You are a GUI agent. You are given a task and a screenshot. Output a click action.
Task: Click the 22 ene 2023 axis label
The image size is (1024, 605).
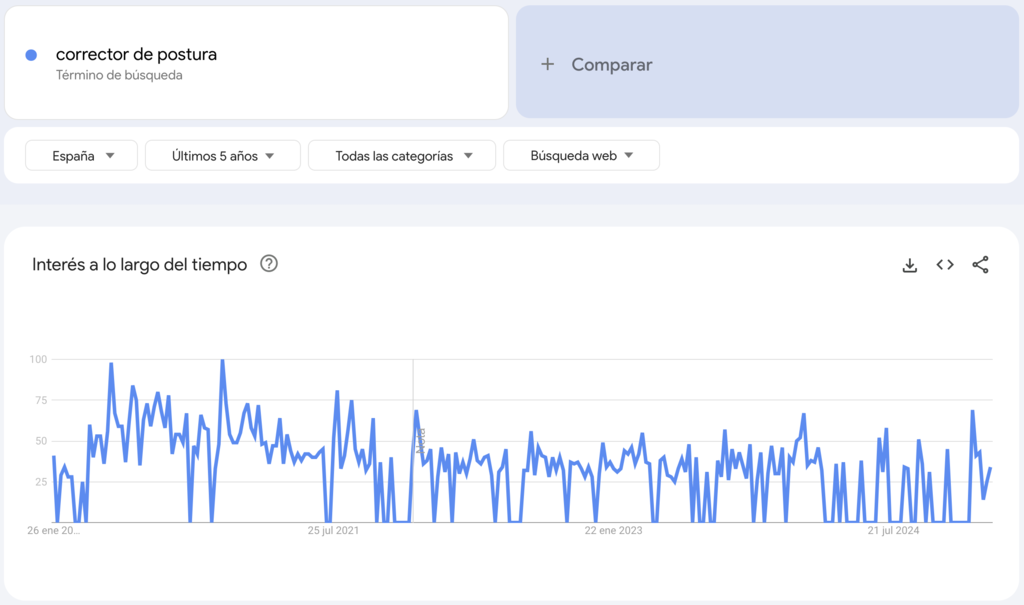click(611, 531)
